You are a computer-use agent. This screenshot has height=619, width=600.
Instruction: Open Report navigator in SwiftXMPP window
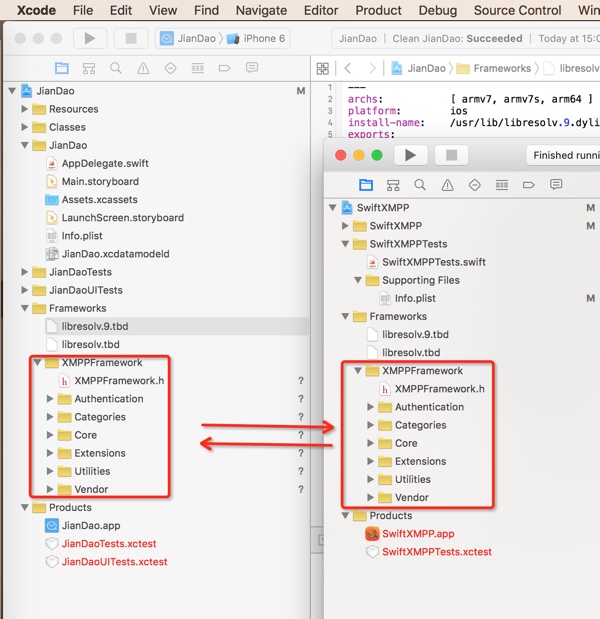556,184
